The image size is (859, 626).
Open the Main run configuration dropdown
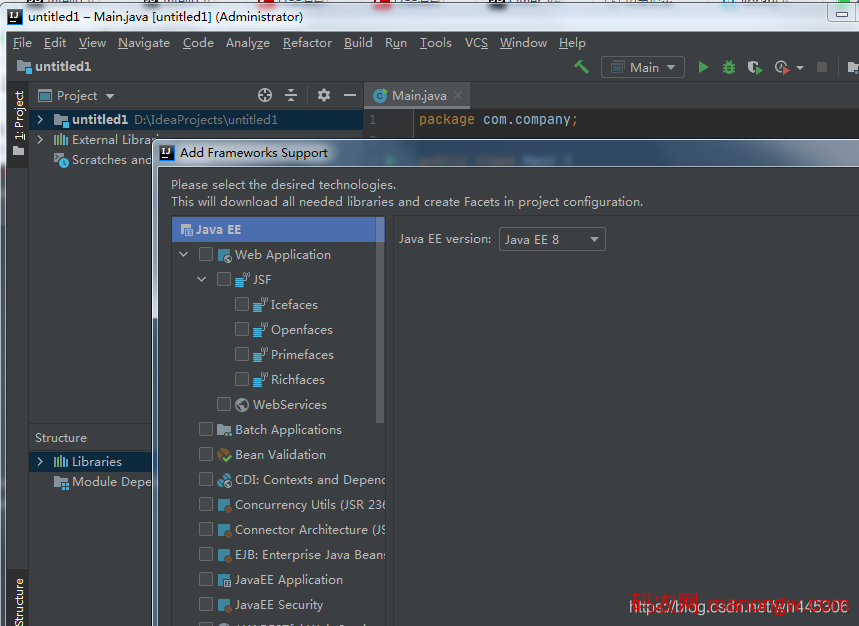tap(642, 67)
